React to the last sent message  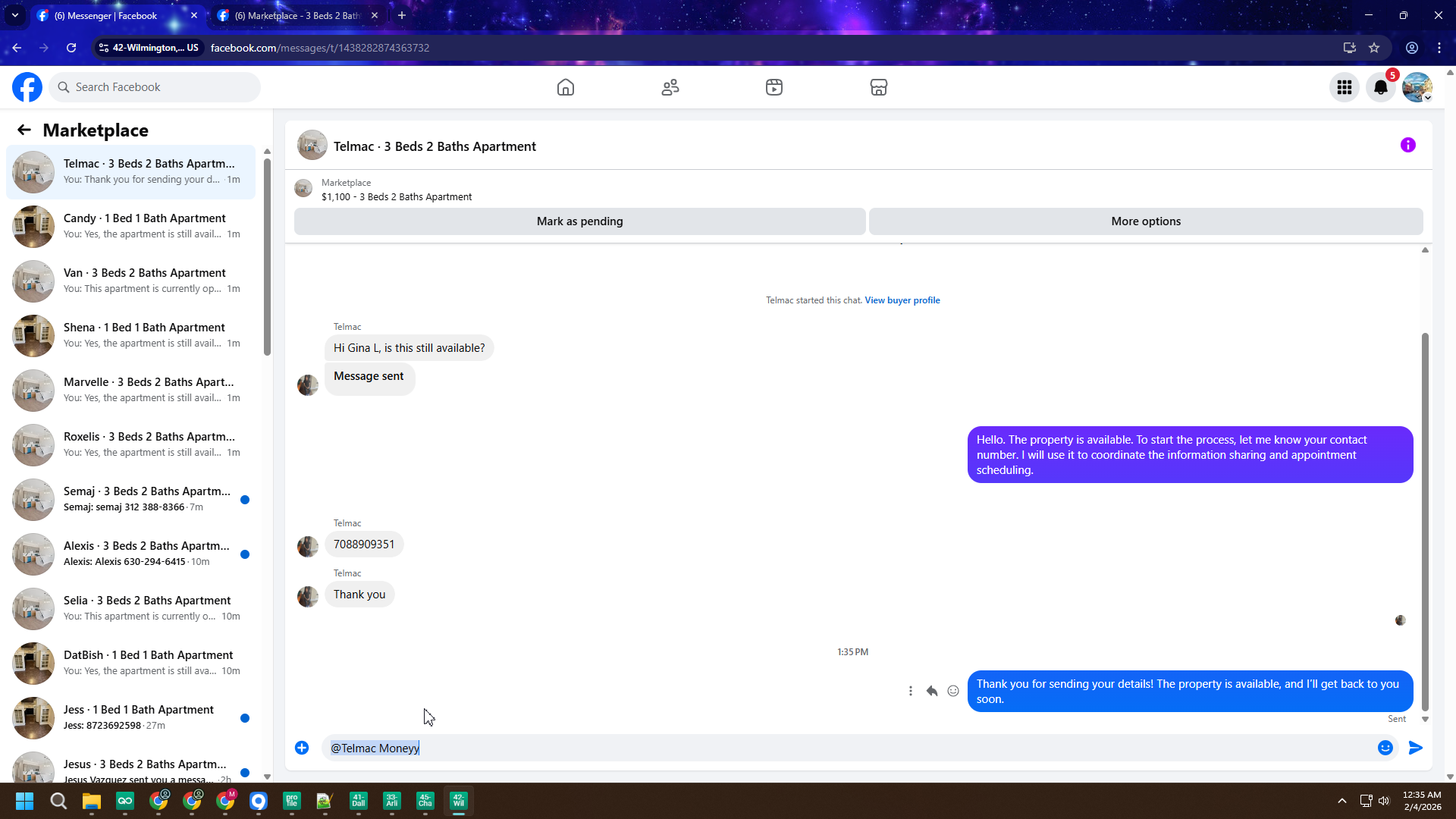pos(953,691)
